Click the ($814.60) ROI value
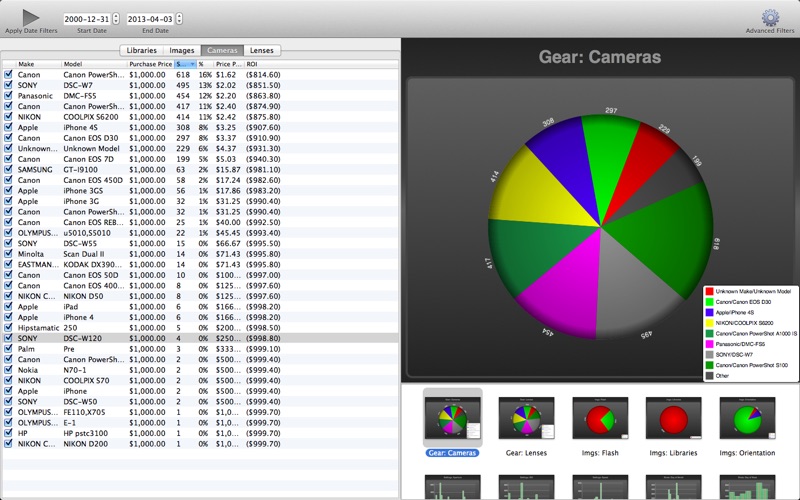The image size is (800, 500). click(x=263, y=74)
